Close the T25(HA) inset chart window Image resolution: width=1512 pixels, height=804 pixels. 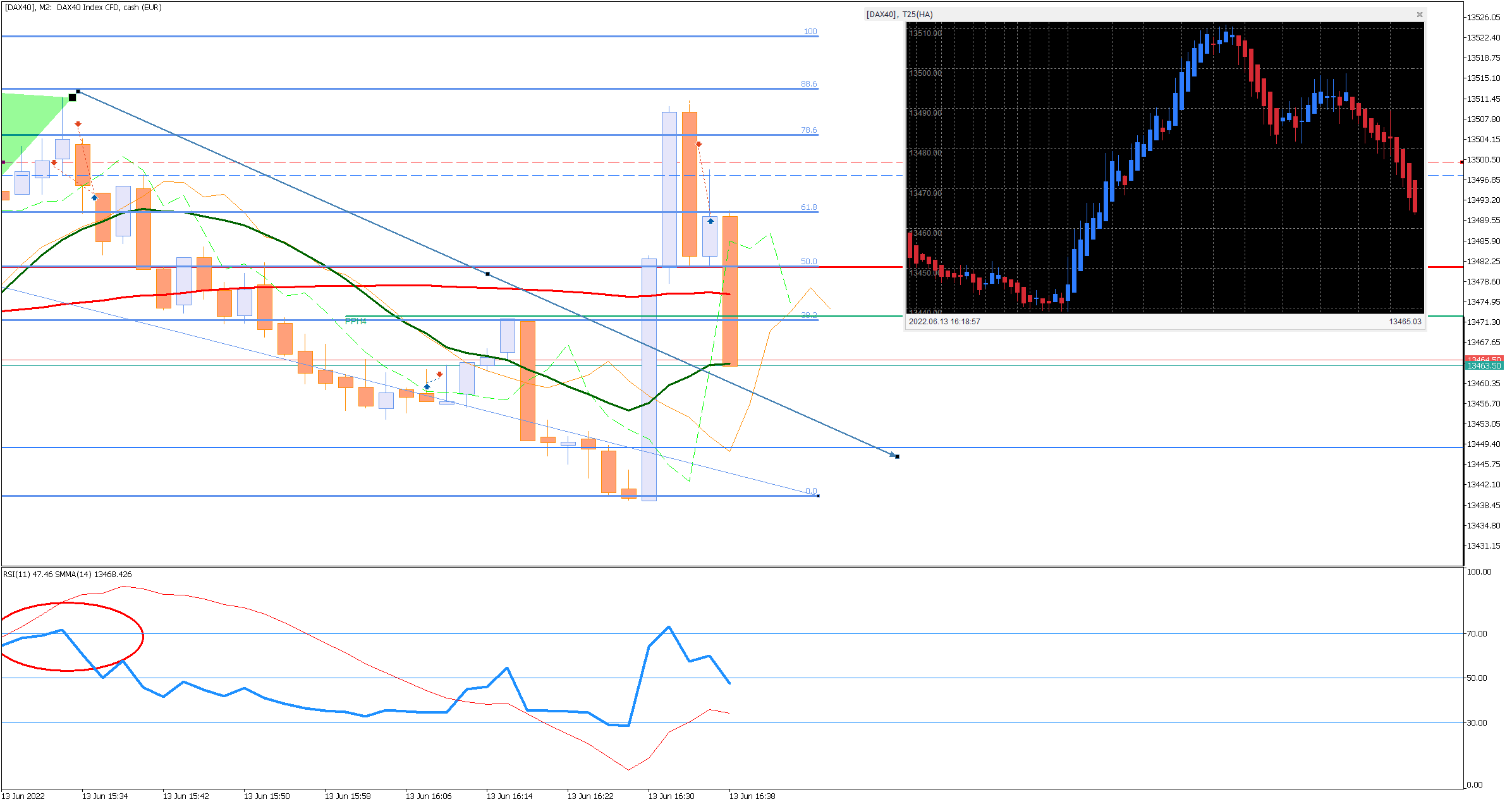(x=1419, y=15)
